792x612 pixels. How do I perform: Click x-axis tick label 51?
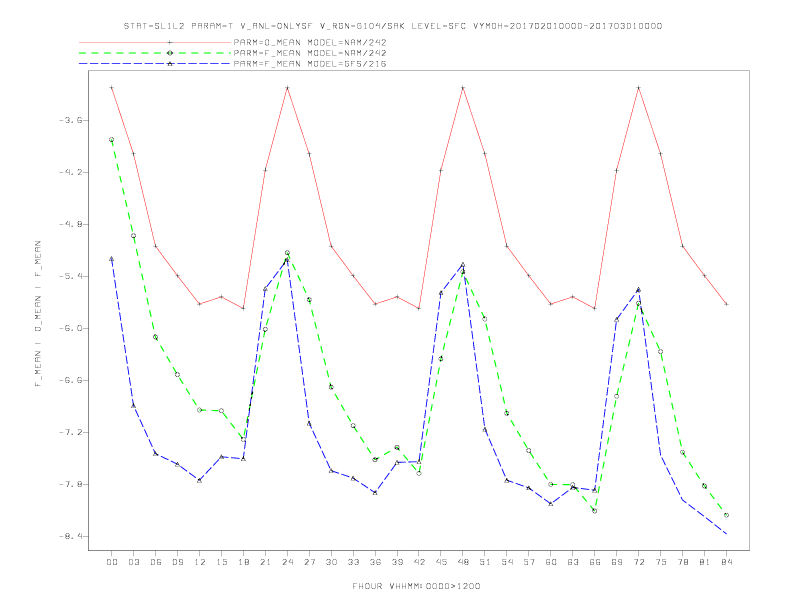485,562
